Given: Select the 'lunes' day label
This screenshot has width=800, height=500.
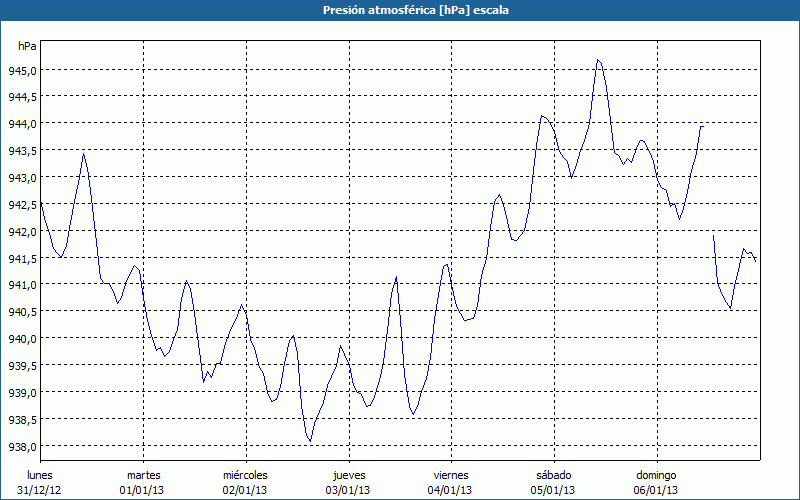Looking at the screenshot, I should click(x=40, y=474).
